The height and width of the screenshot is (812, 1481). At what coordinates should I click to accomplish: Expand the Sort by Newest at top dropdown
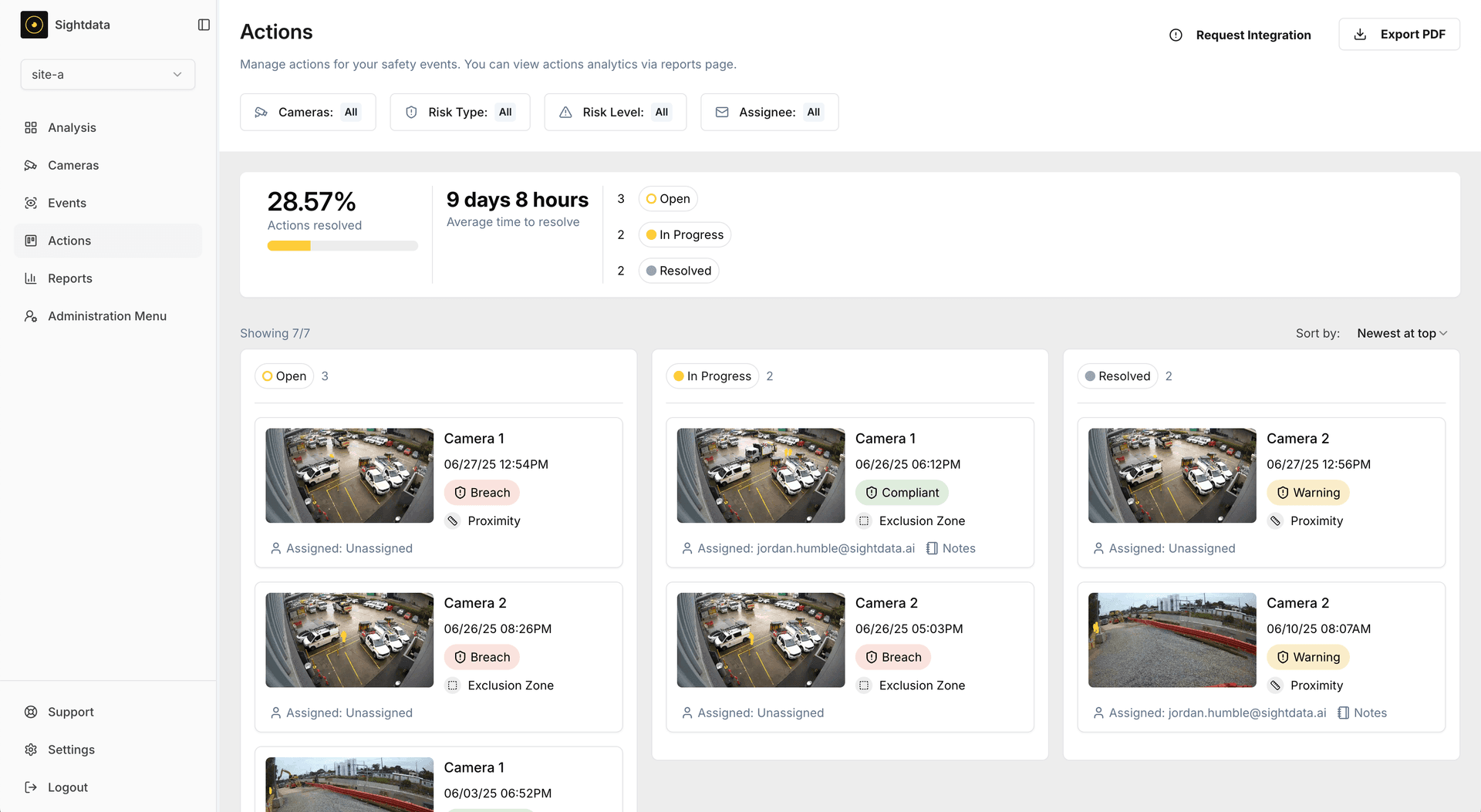tap(1402, 333)
